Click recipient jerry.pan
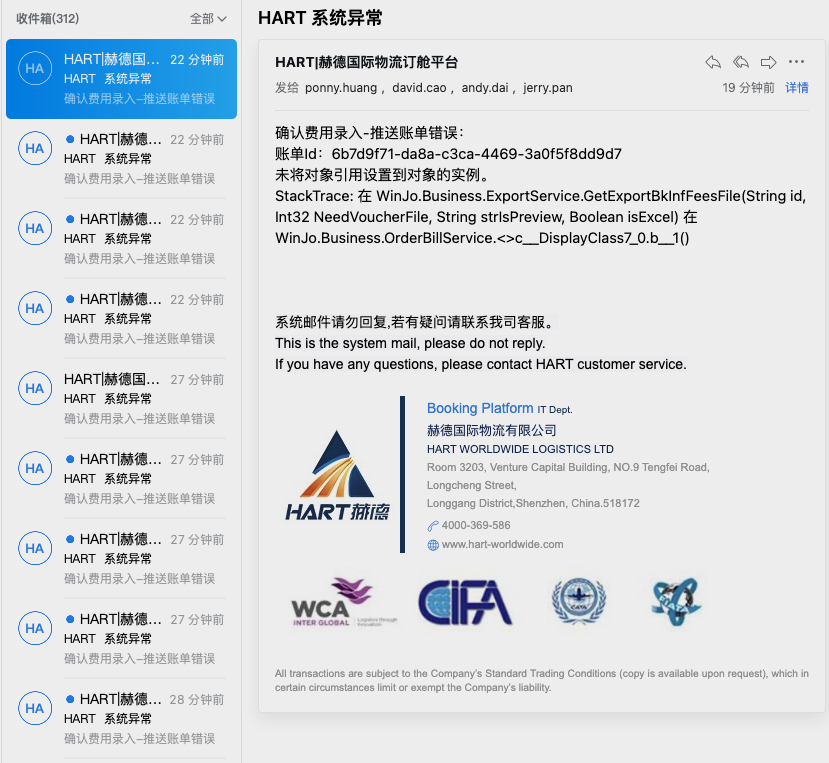Viewport: 829px width, 763px height. pos(547,88)
